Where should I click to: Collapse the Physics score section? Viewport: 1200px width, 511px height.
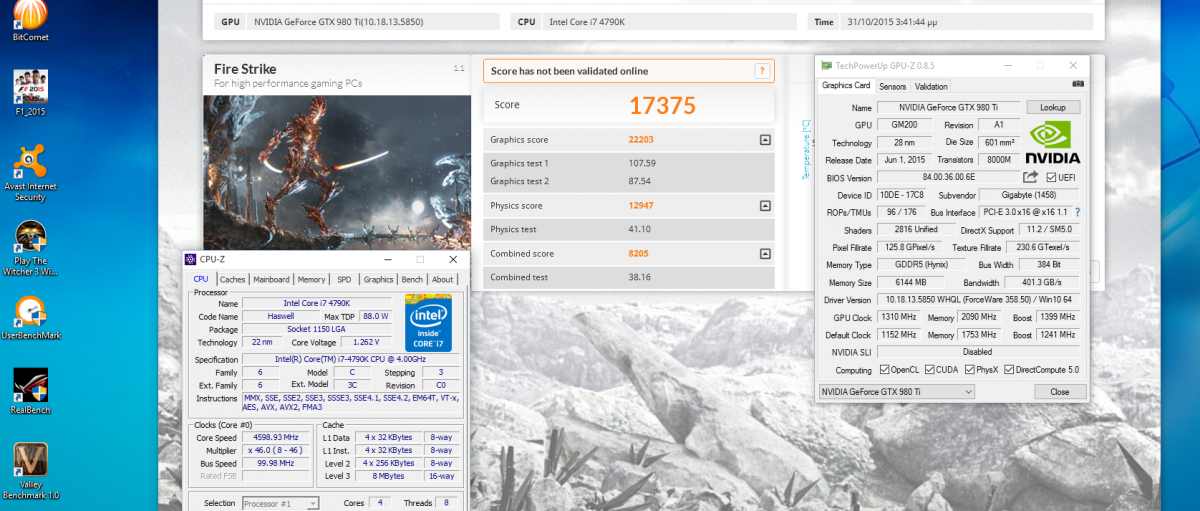click(x=765, y=206)
